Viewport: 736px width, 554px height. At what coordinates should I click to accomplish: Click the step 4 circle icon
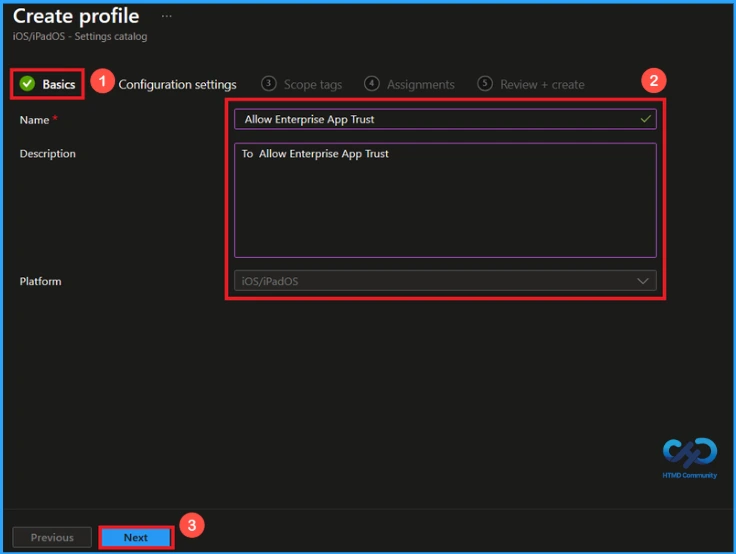click(372, 84)
